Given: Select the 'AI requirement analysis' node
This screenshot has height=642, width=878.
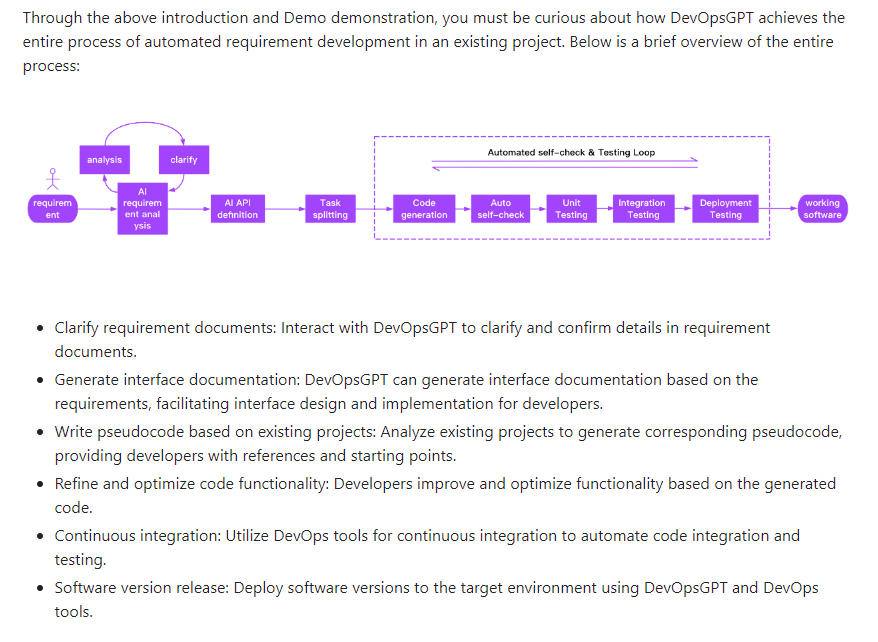Looking at the screenshot, I should click(143, 209).
